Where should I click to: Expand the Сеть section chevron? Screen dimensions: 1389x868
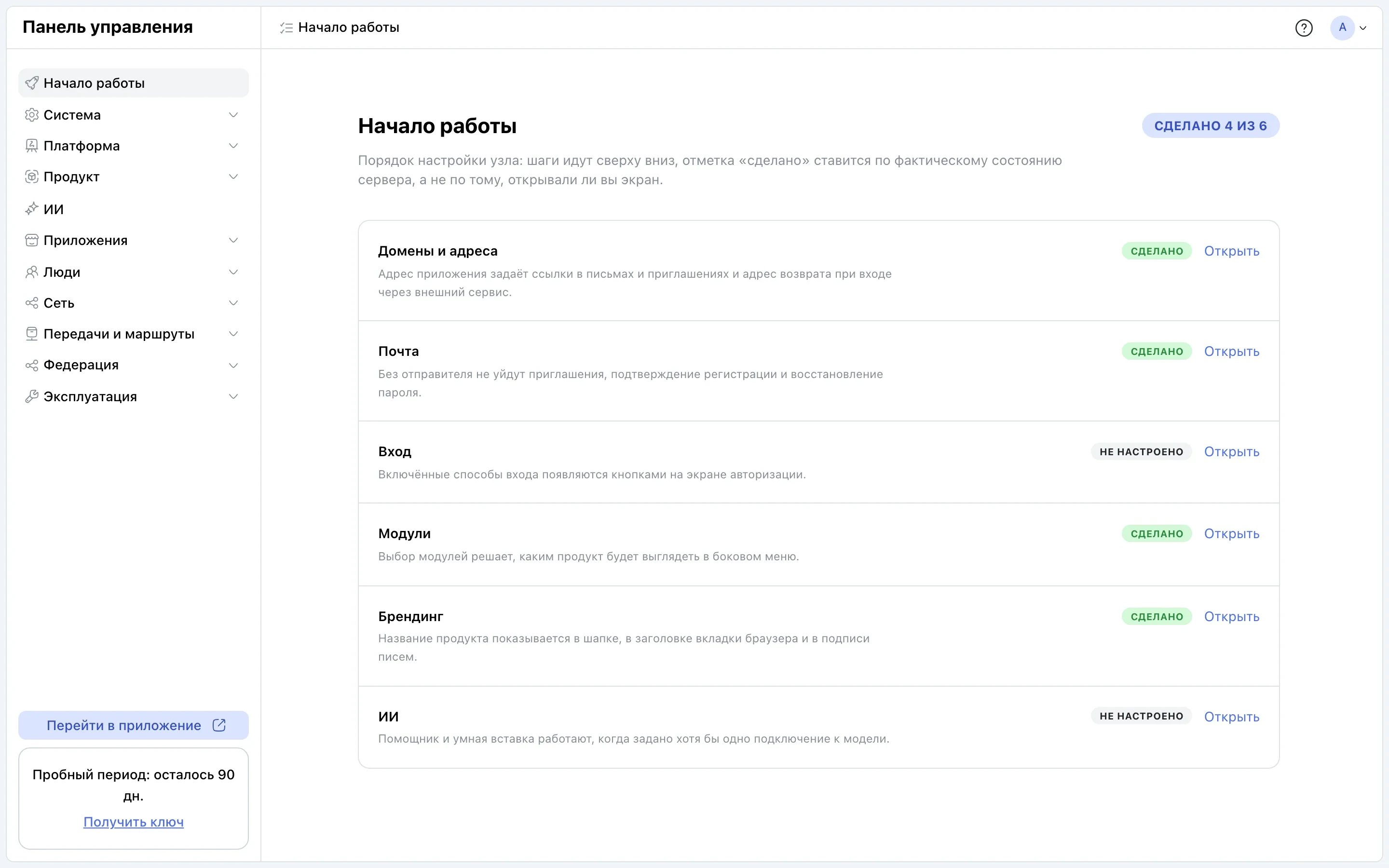233,302
